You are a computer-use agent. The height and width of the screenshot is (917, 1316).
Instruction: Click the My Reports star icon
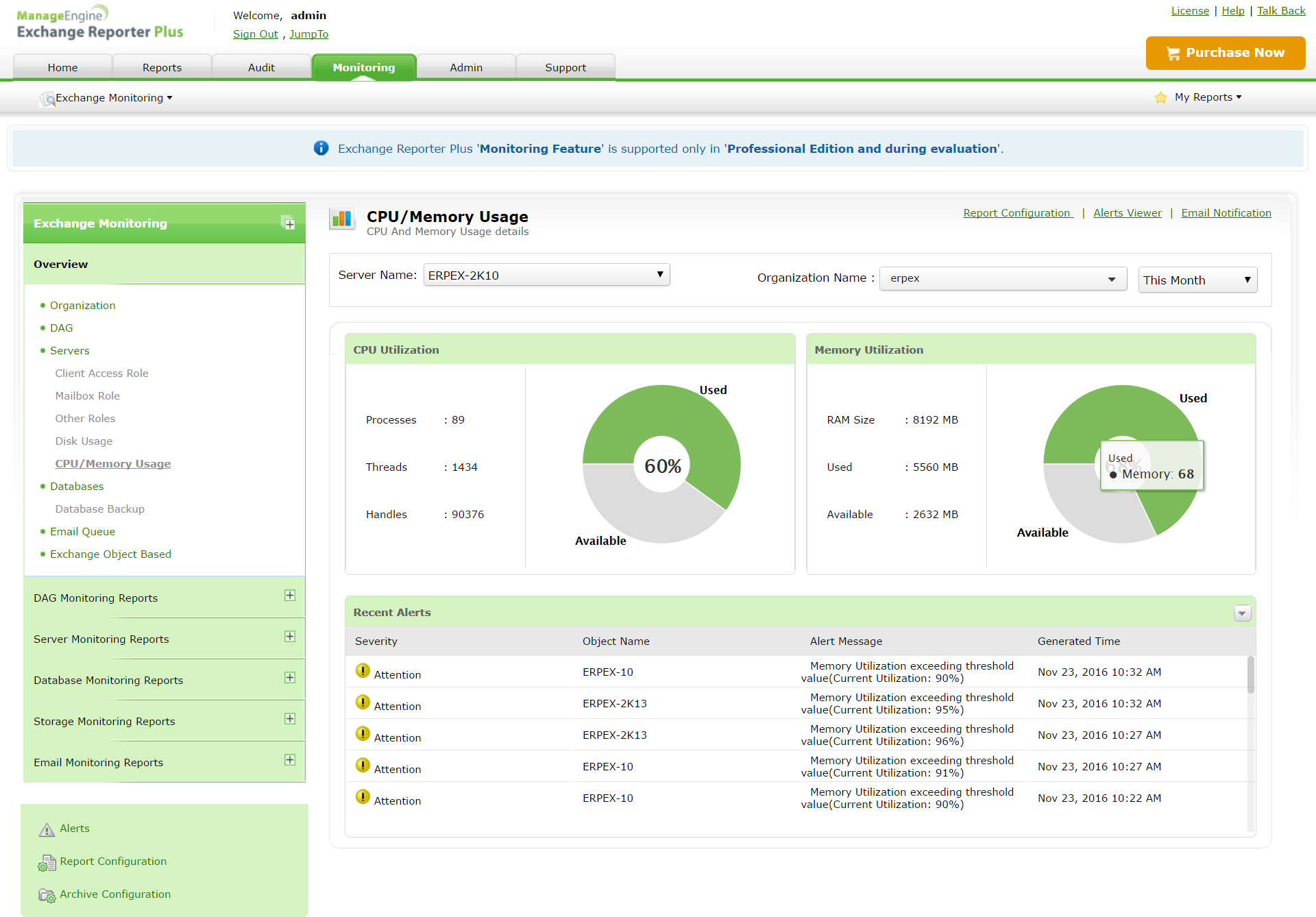1160,97
